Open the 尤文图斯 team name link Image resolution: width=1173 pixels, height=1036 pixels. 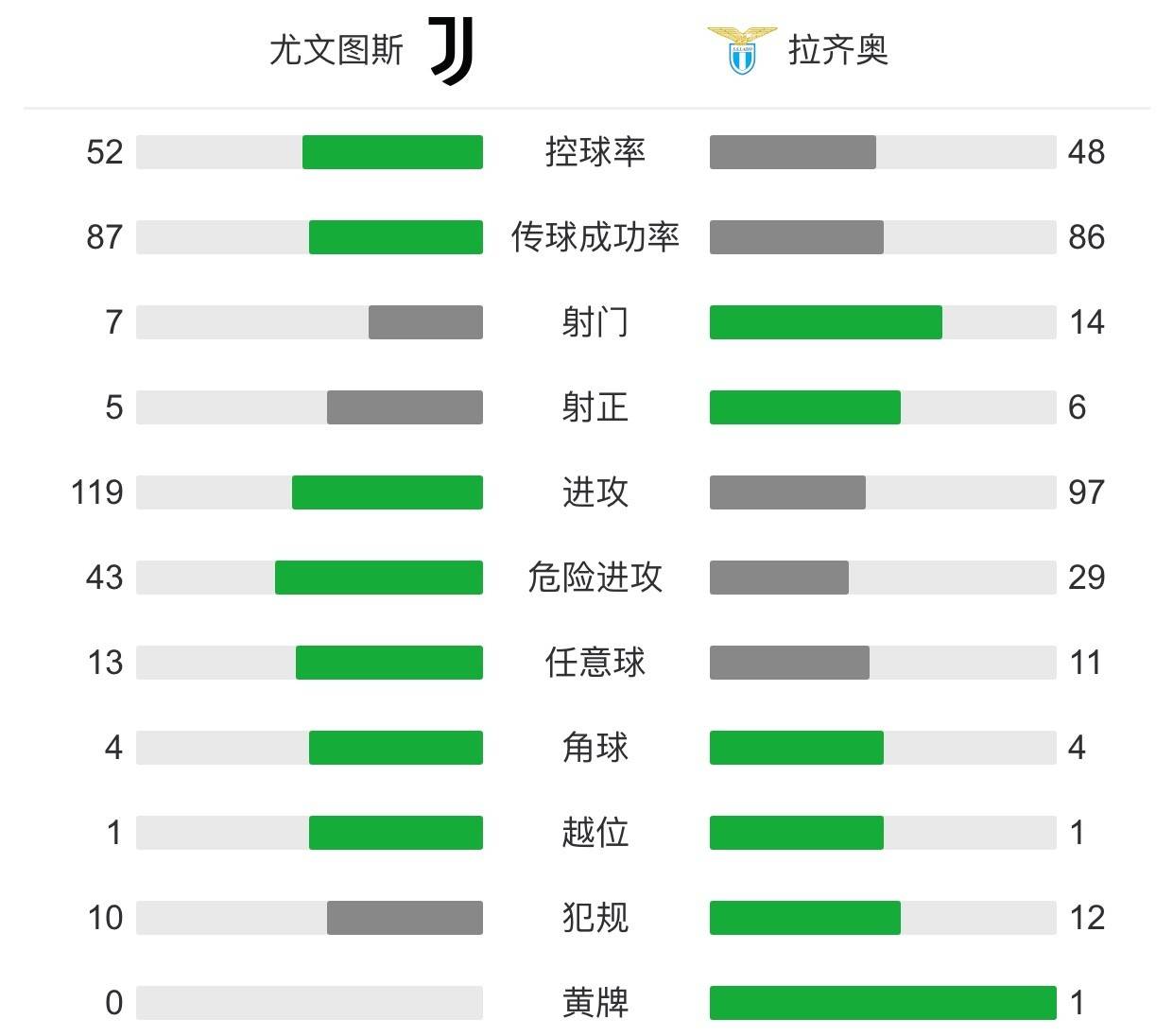pyautogui.click(x=336, y=50)
